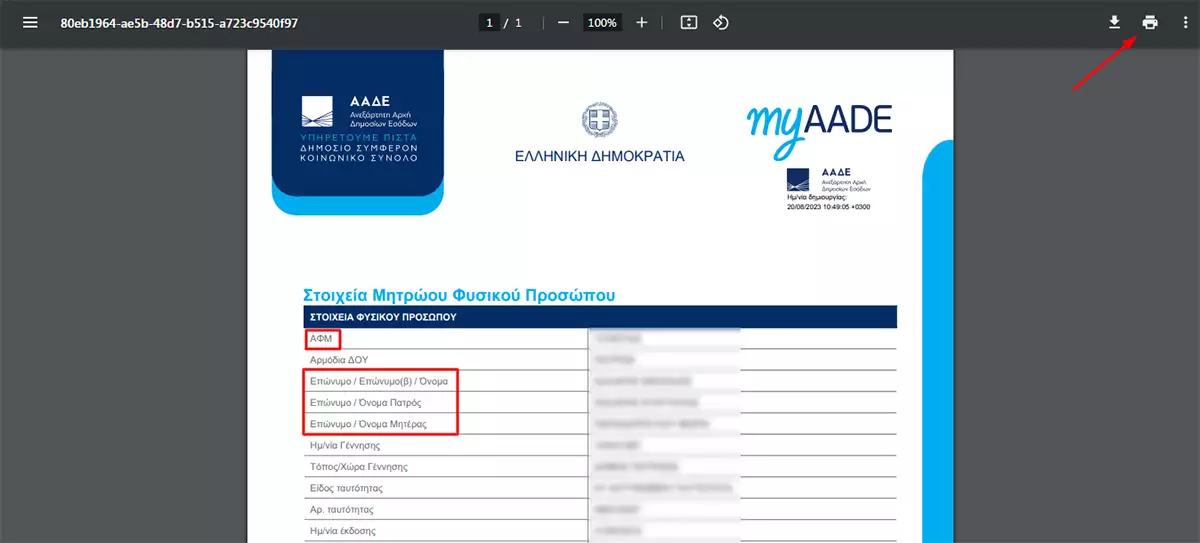The width and height of the screenshot is (1200, 543).
Task: Rotate the document counterclockwise
Action: (x=720, y=23)
